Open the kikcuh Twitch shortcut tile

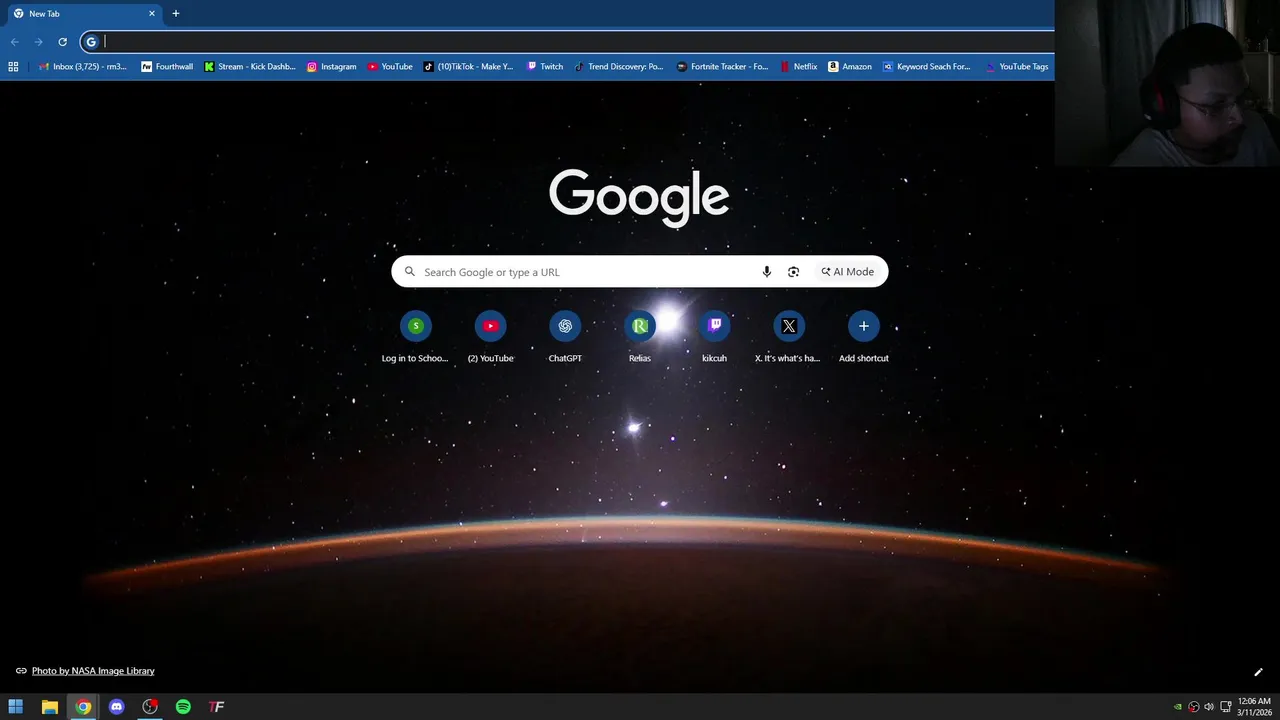point(714,338)
